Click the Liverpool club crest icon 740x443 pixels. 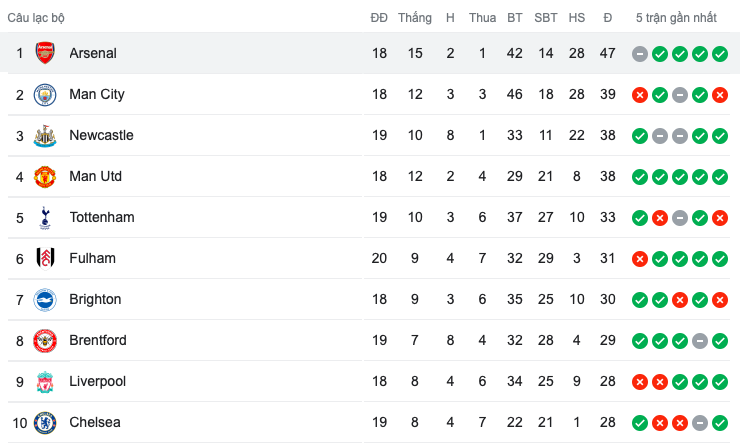(x=45, y=381)
